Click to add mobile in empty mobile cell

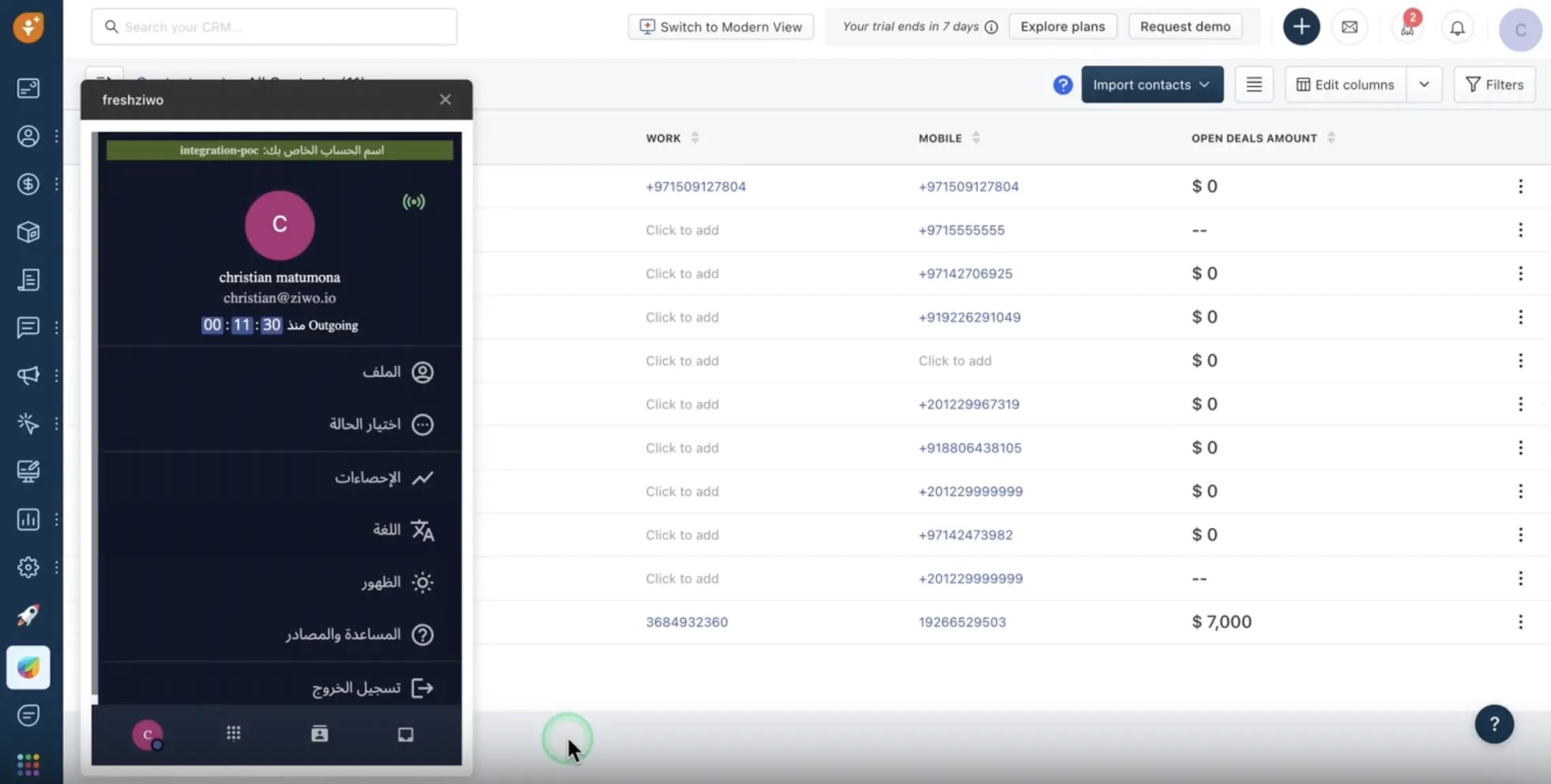click(x=955, y=361)
